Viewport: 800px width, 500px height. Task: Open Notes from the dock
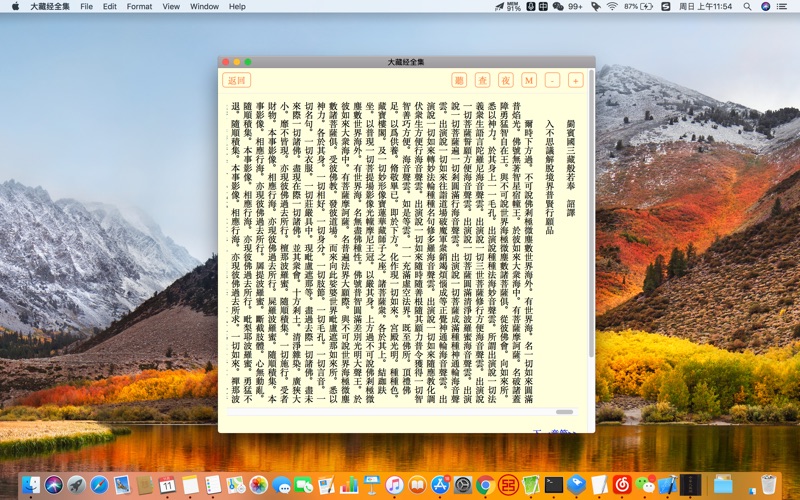pyautogui.click(x=190, y=485)
